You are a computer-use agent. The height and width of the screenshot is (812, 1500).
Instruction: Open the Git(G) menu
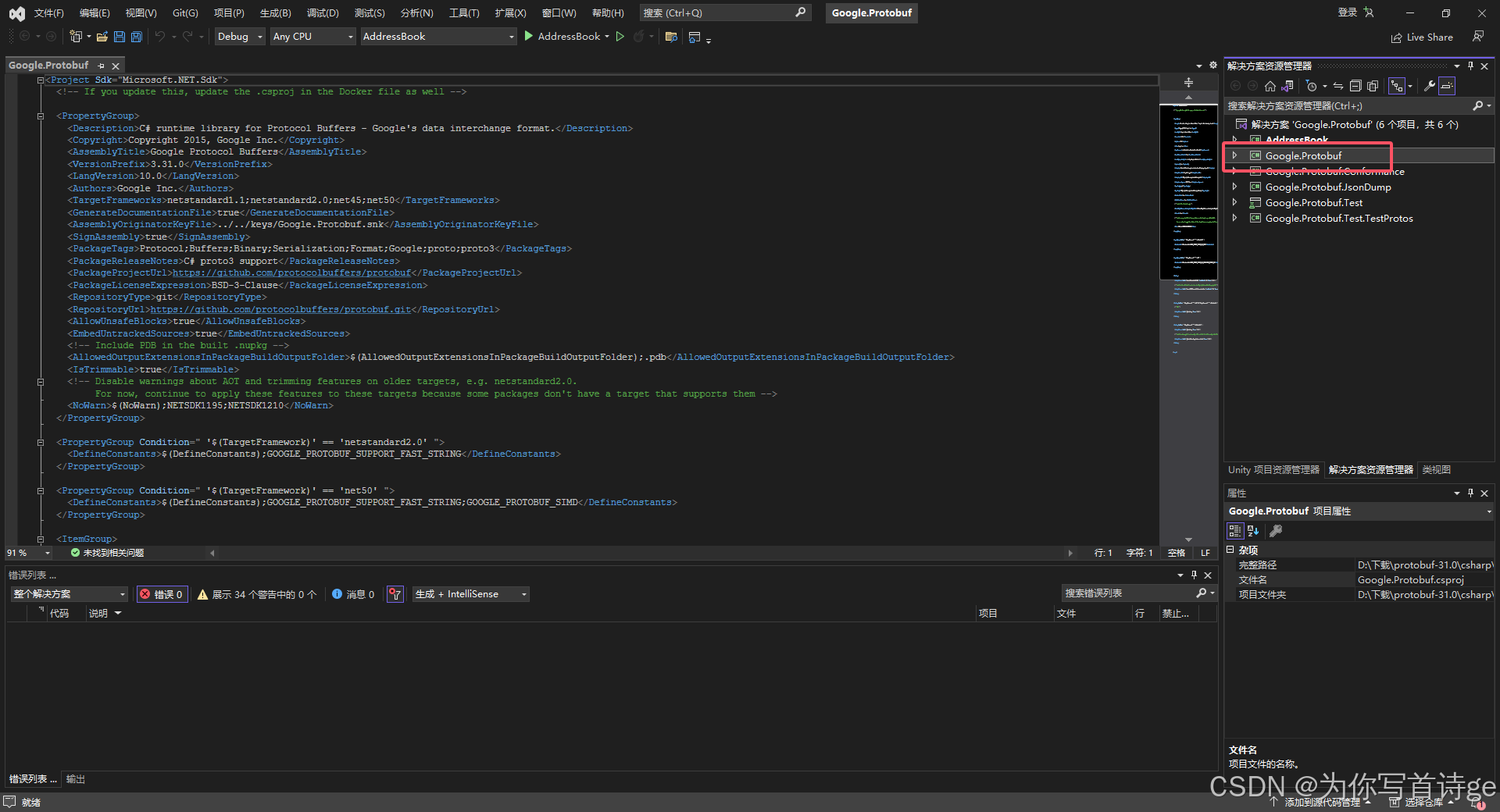185,13
